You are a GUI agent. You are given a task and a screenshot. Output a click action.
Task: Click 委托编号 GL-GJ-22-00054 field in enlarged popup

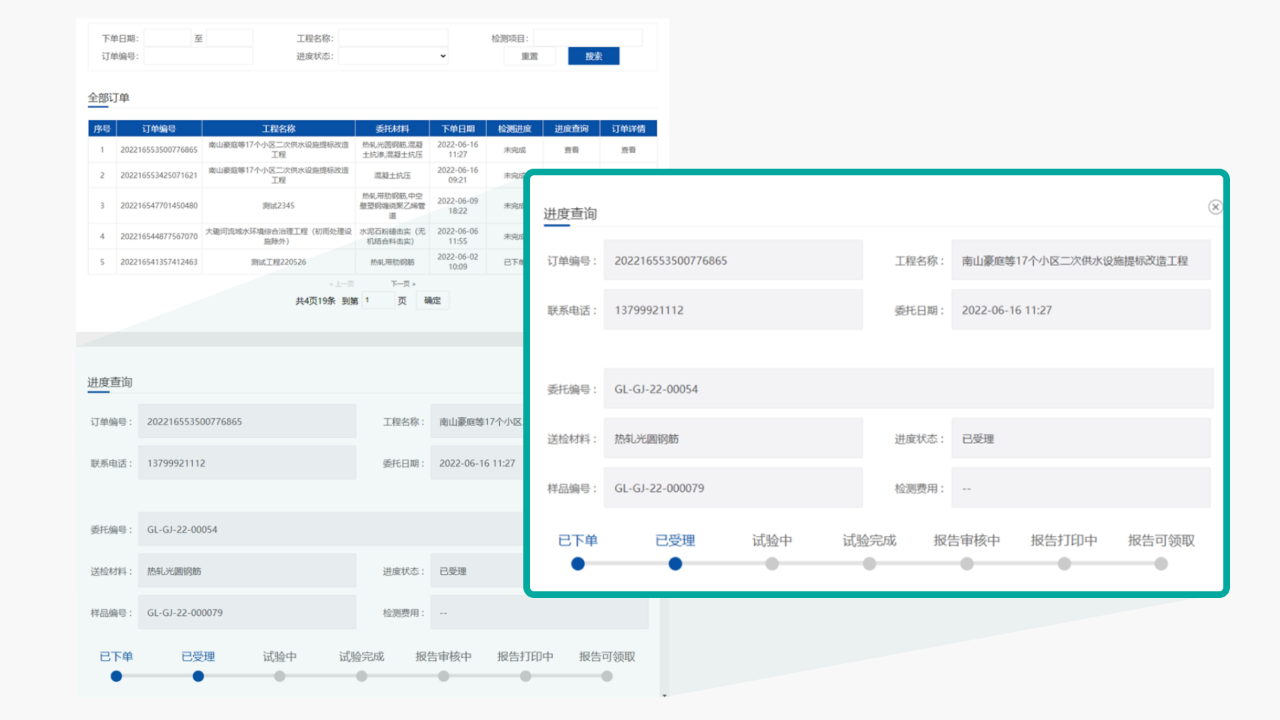point(908,388)
